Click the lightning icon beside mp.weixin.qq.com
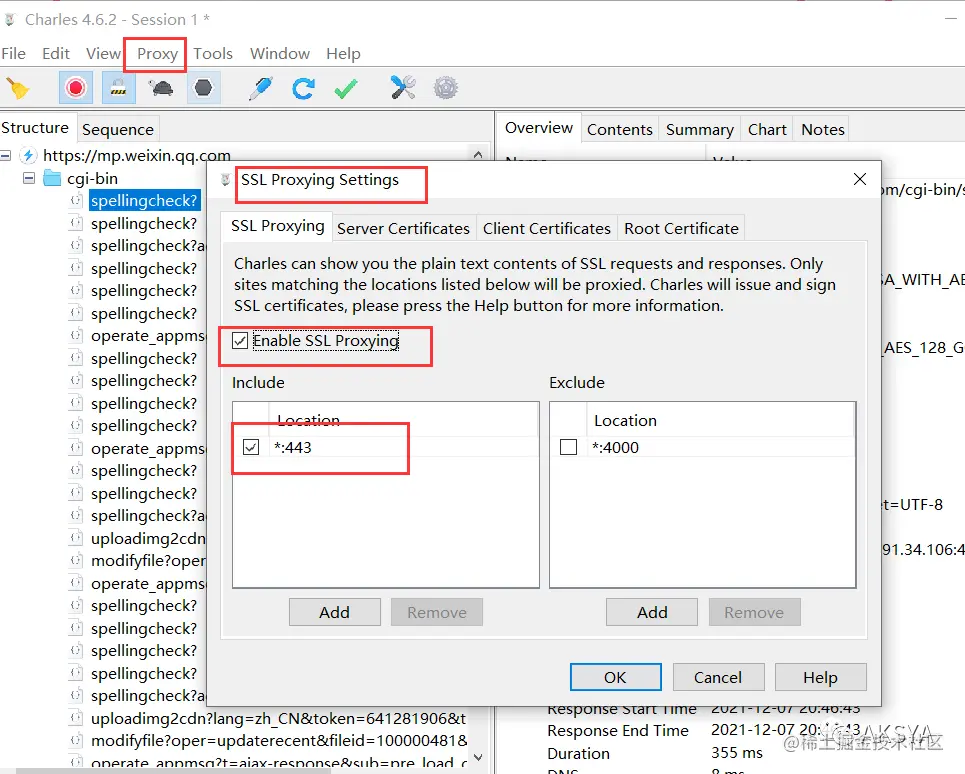 point(28,155)
